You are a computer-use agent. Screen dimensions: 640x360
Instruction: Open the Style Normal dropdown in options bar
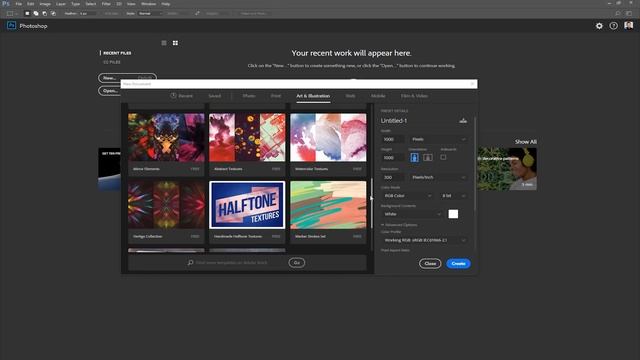point(151,13)
